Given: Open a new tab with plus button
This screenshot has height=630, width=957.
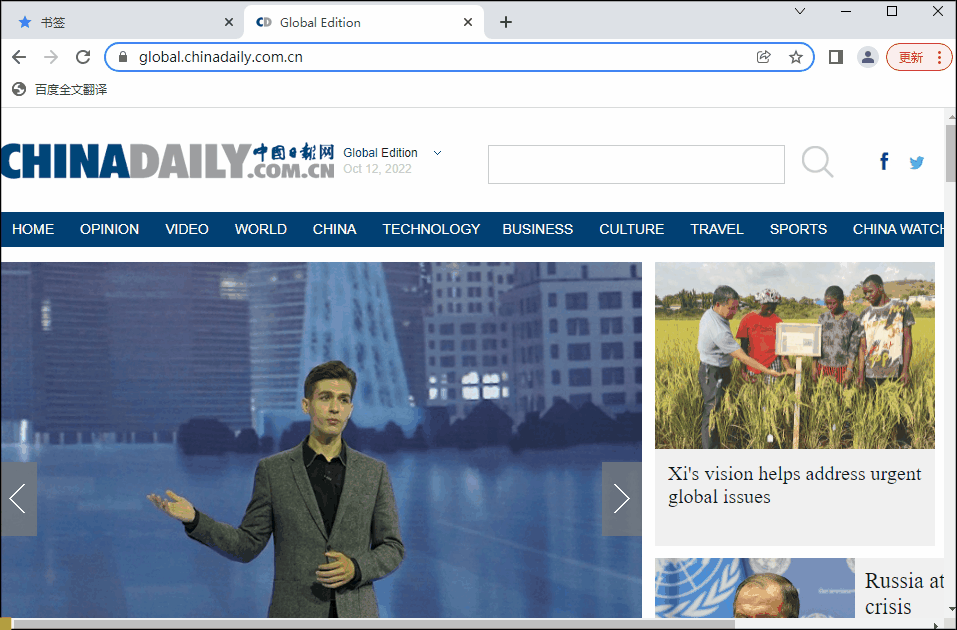Looking at the screenshot, I should [x=506, y=22].
